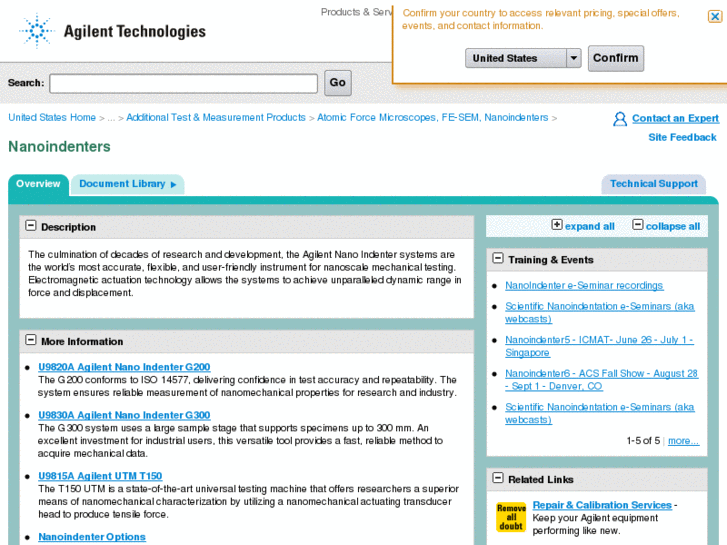Click the breadcrumb ellipsis text
Screen dimensions: 727x545
click(x=111, y=119)
